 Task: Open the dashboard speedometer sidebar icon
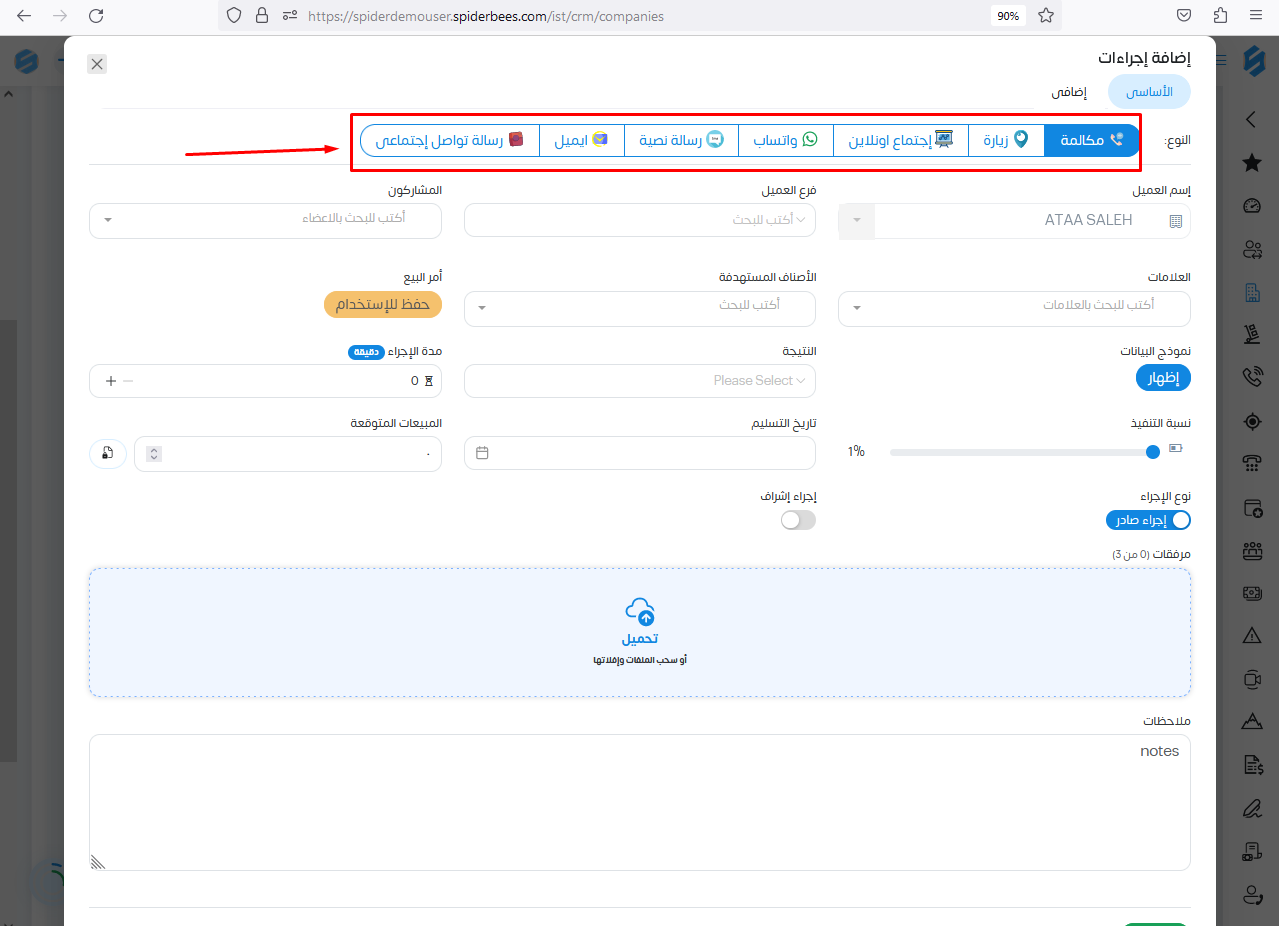(1252, 205)
